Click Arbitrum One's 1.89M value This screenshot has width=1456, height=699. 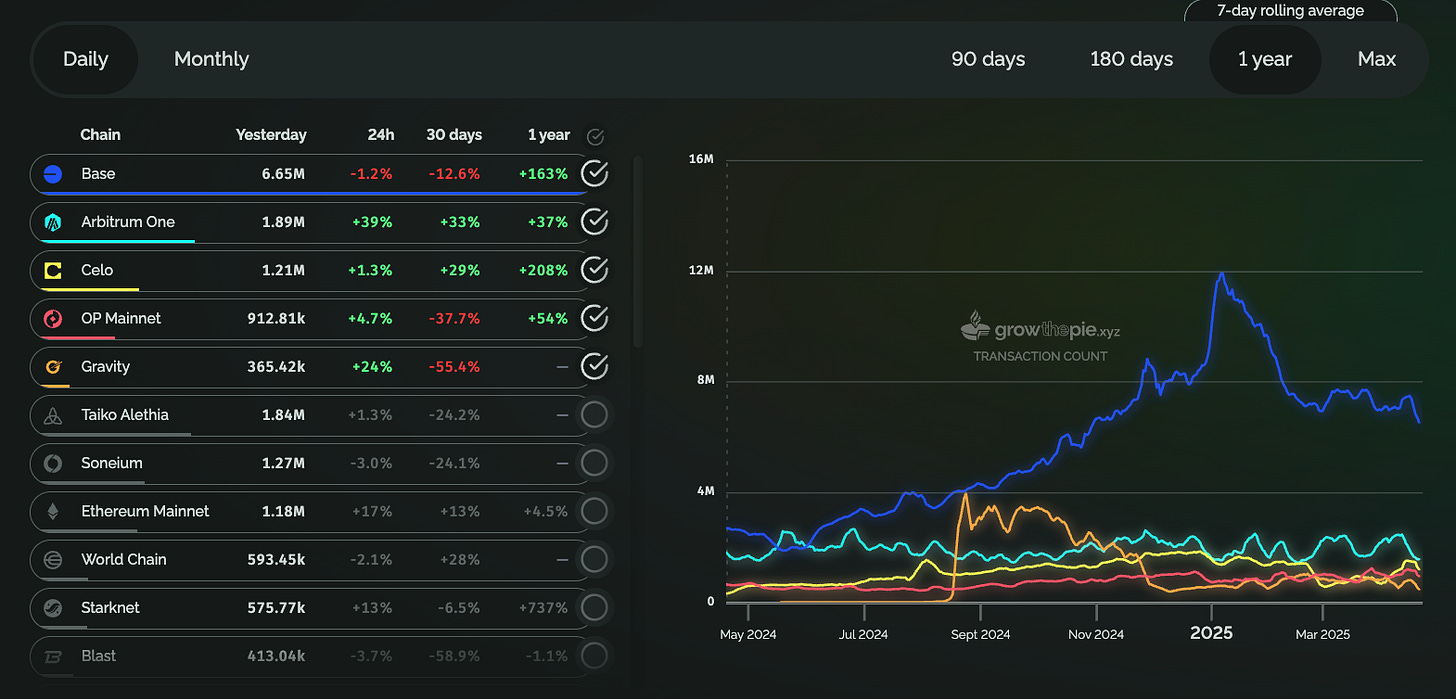pos(283,222)
